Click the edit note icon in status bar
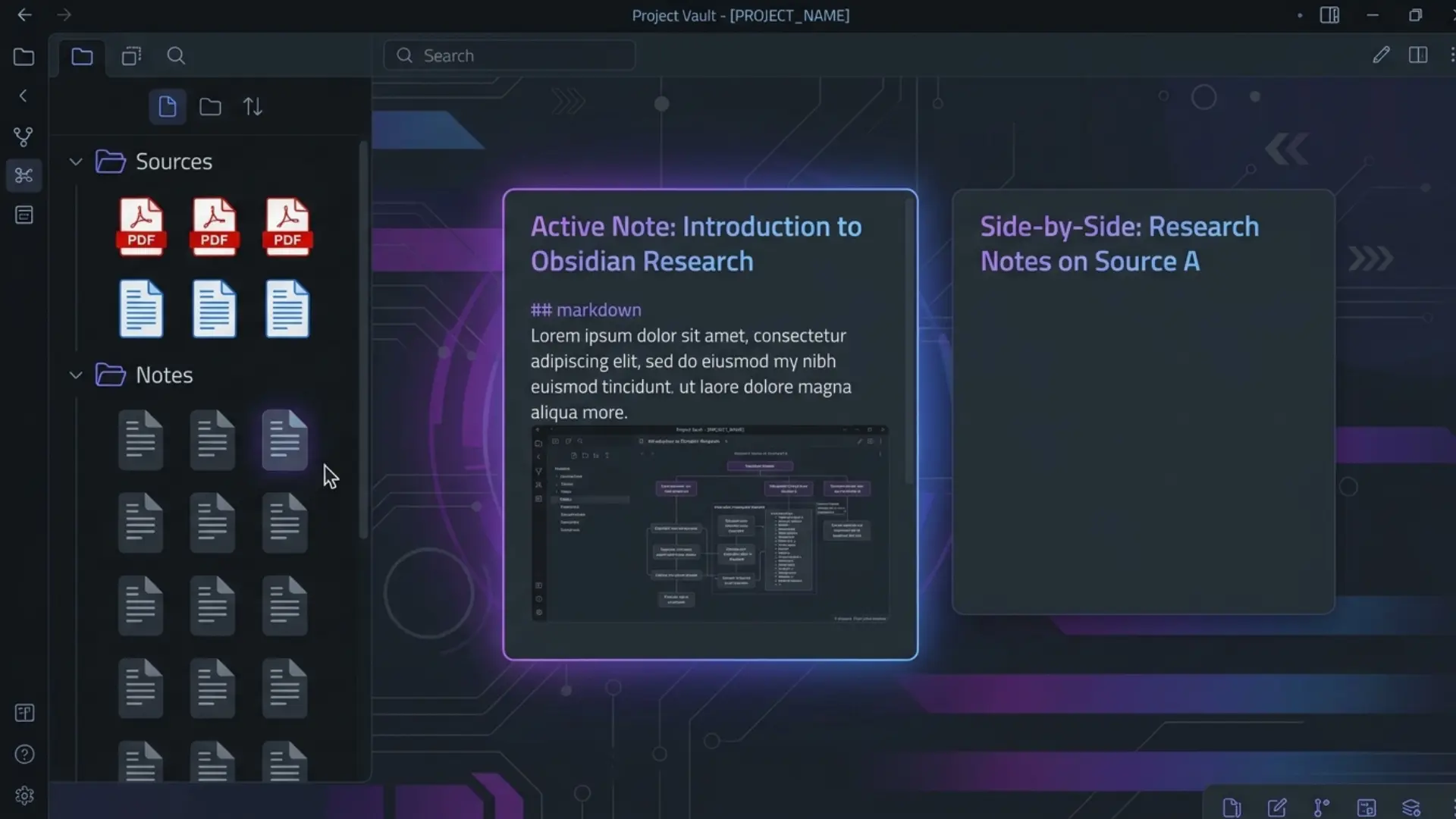The image size is (1456, 819). pyautogui.click(x=1277, y=808)
